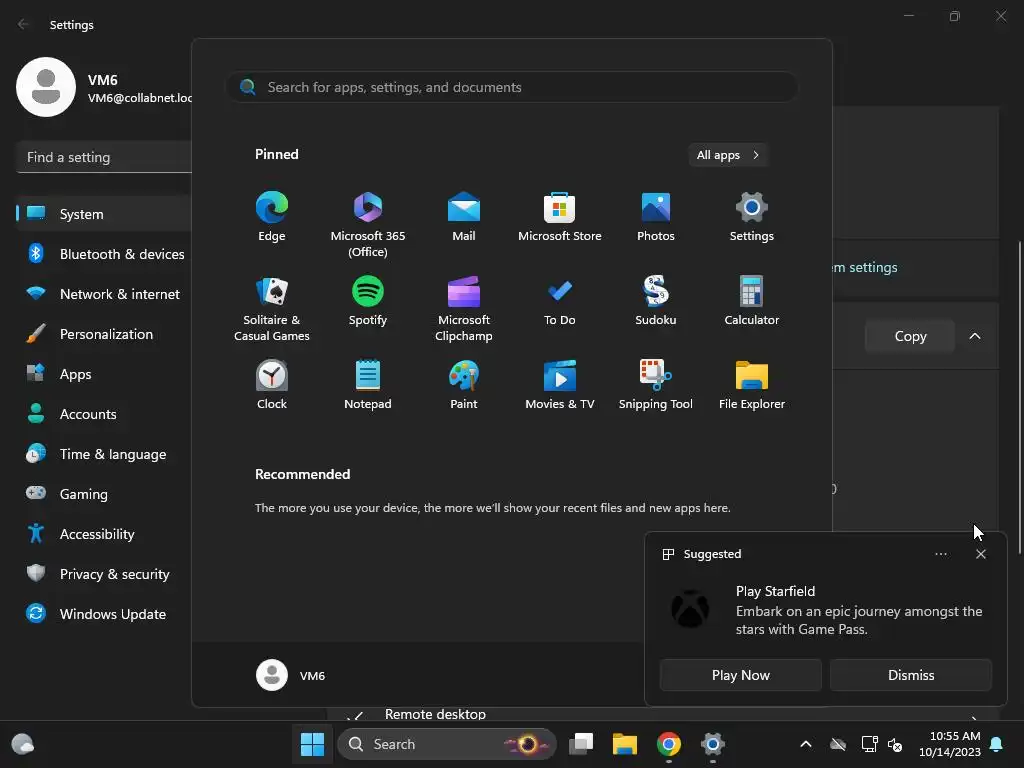Screen dimensions: 1024x768
Task: Go to Network & internet settings
Action: coord(104,294)
